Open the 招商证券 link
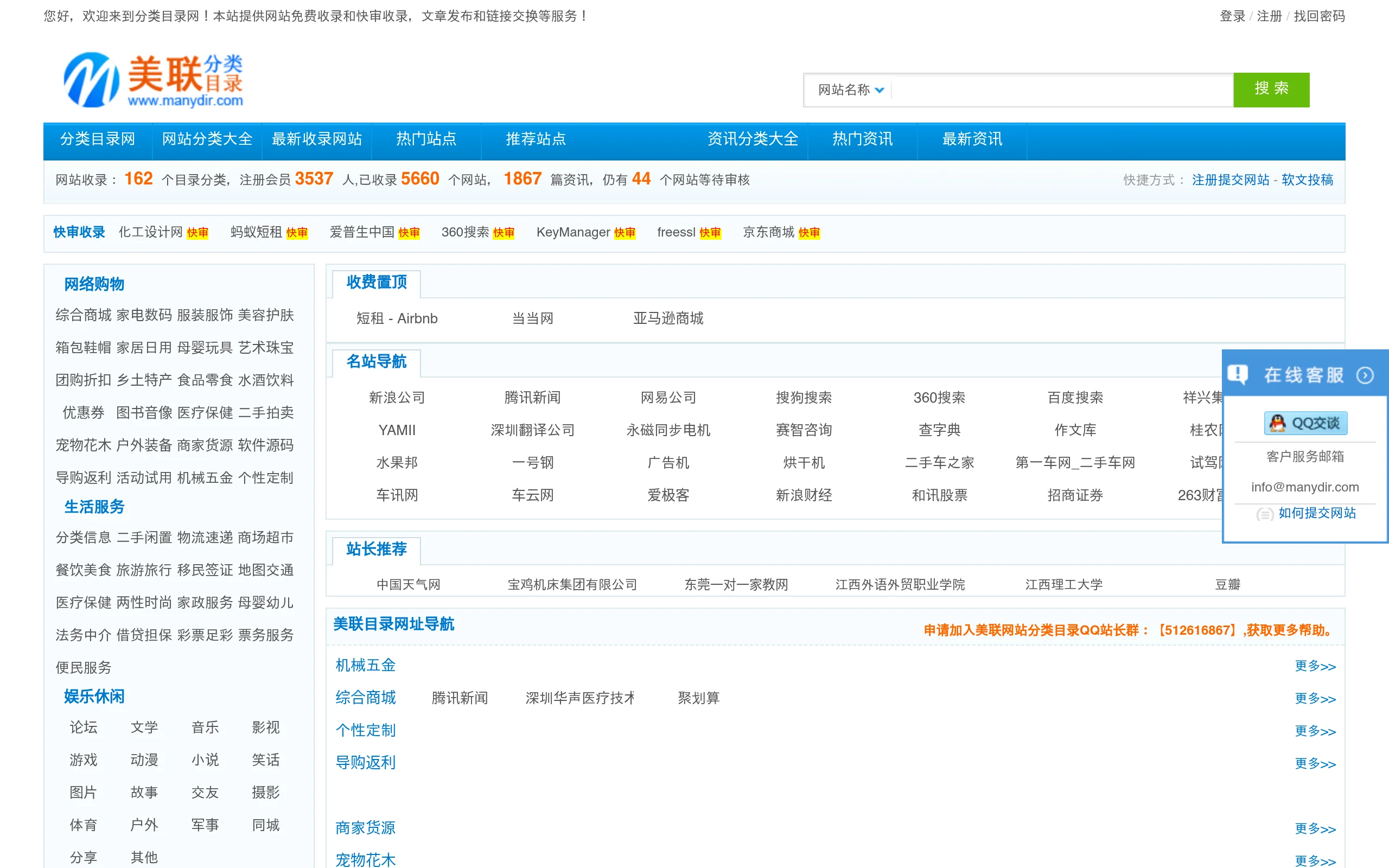 [x=1075, y=495]
